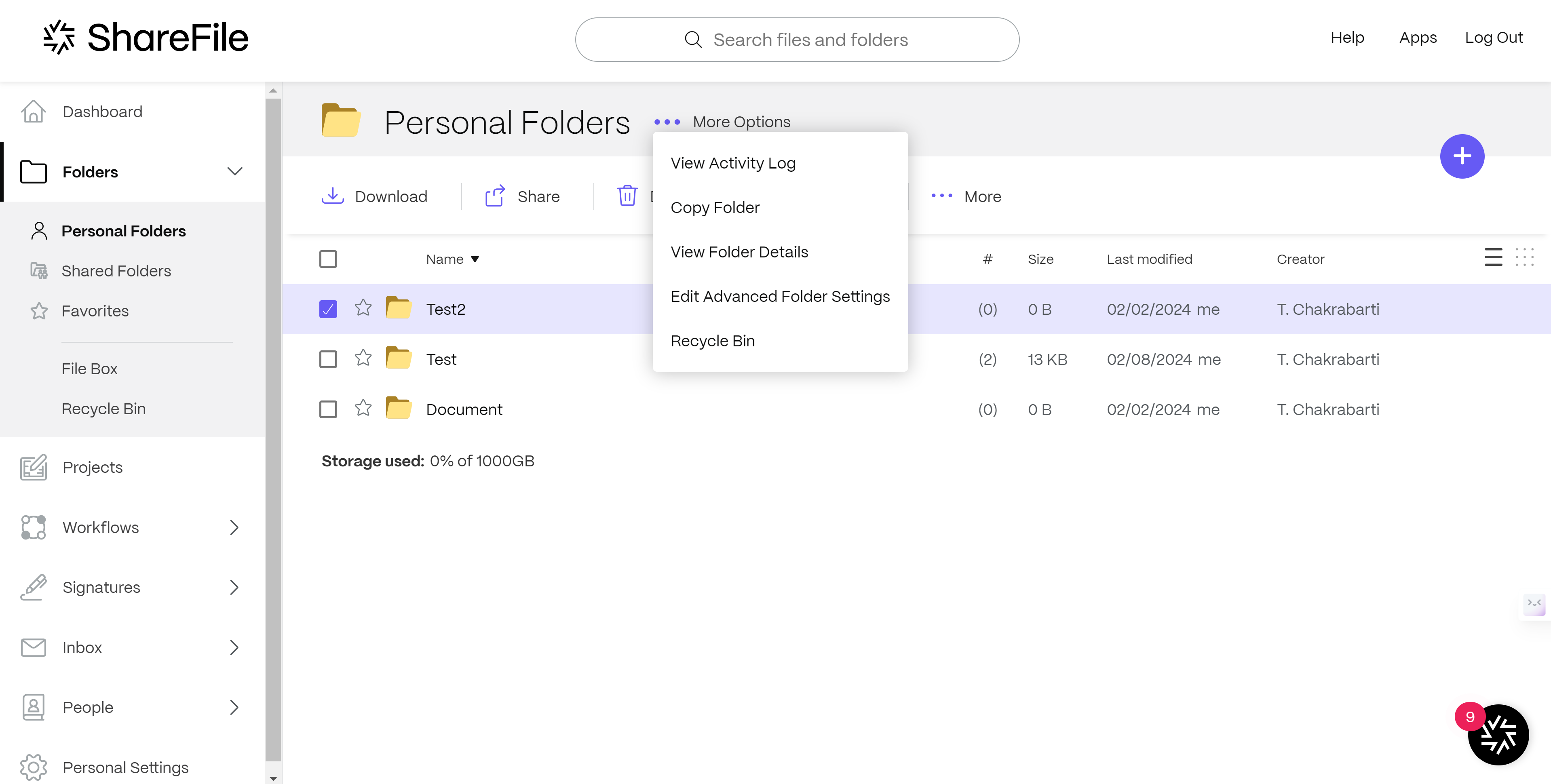Uncheck the Test2 folder checkbox
The image size is (1551, 784).
[x=328, y=309]
